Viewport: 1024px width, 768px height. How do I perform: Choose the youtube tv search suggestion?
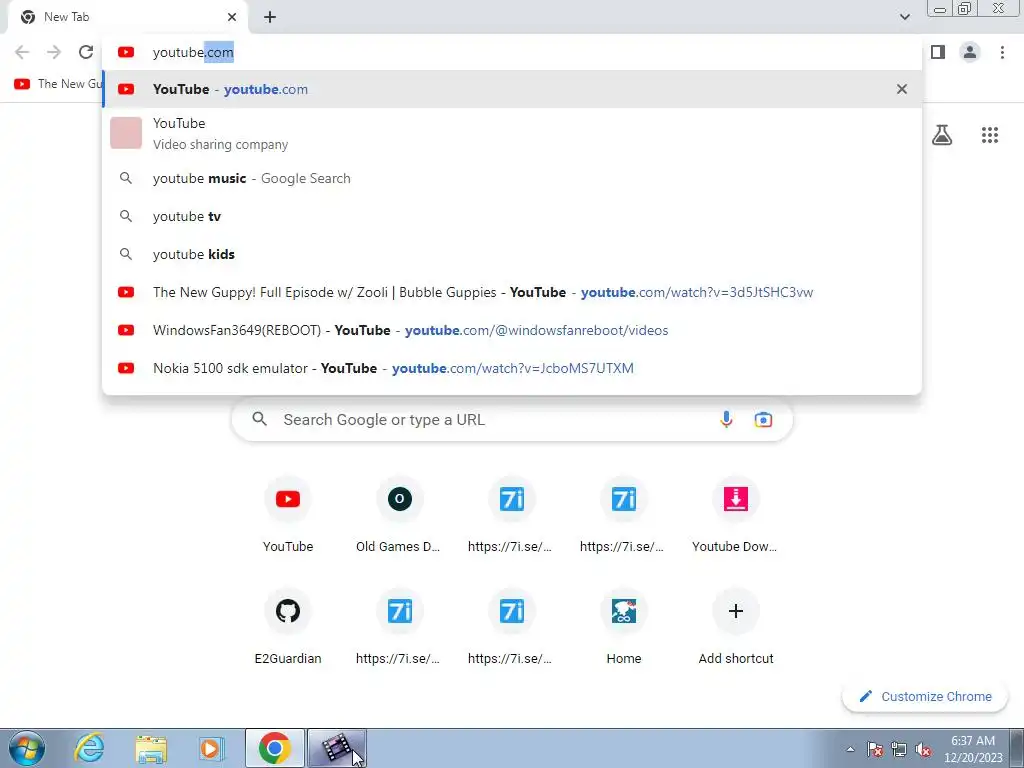click(x=512, y=216)
